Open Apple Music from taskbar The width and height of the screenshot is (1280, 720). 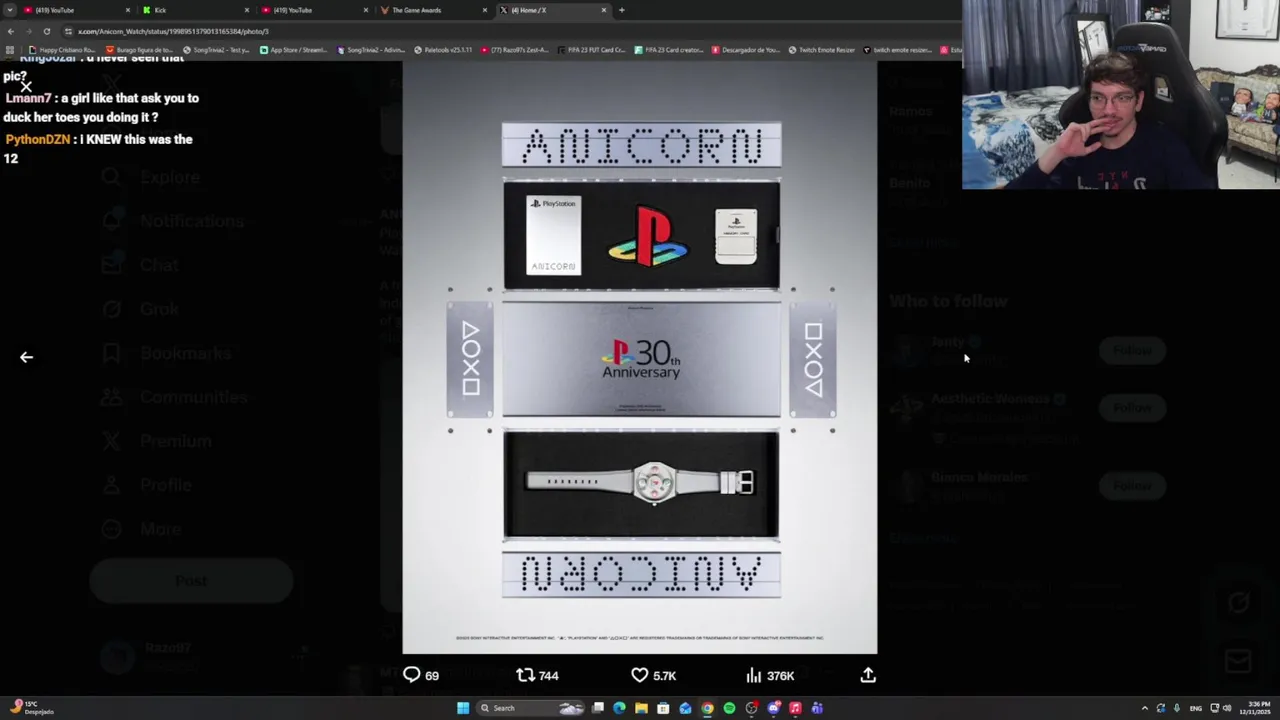click(795, 708)
